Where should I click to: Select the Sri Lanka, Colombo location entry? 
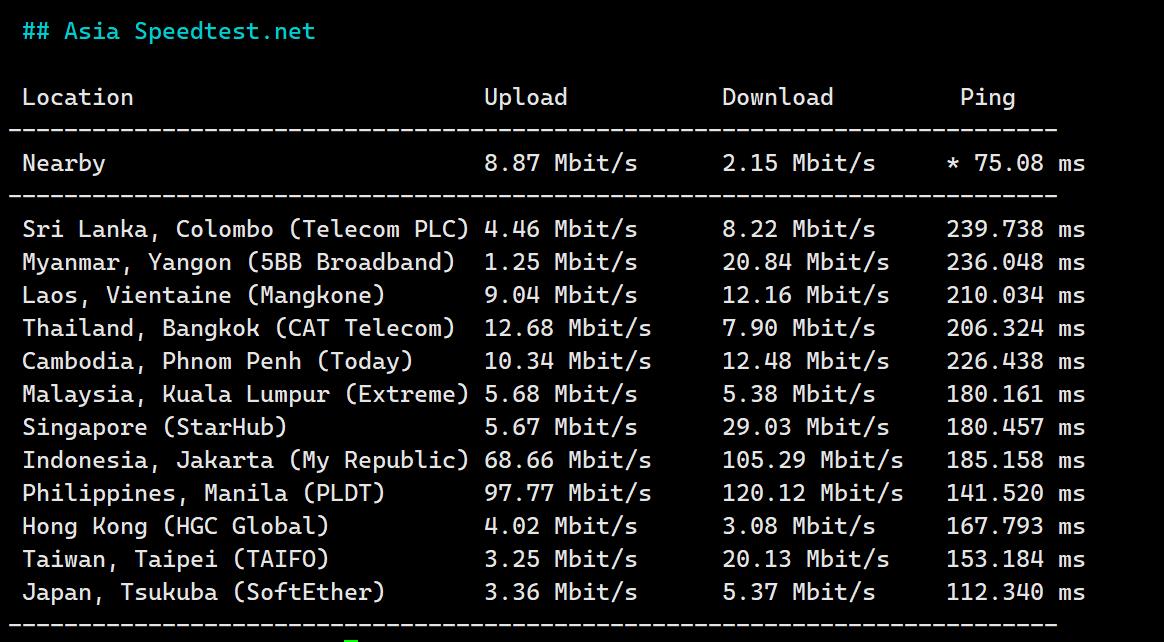click(x=245, y=229)
